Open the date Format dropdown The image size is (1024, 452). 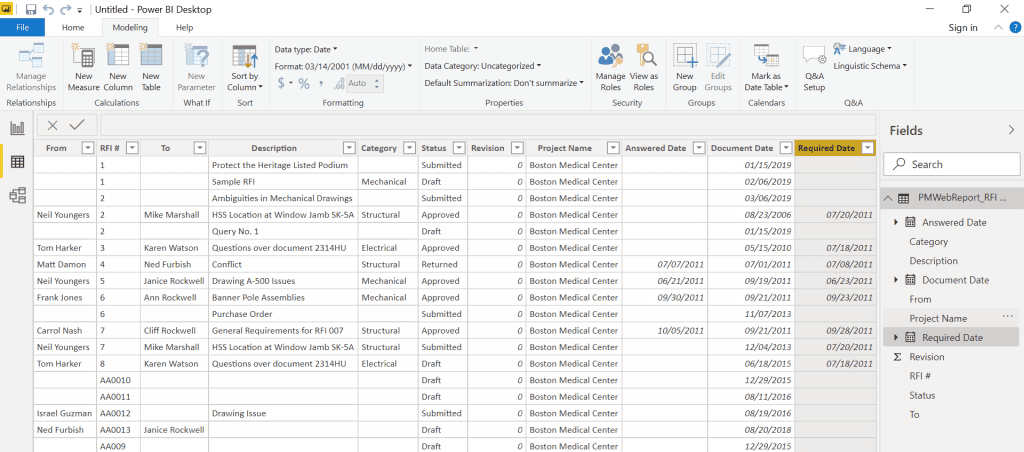pos(344,66)
